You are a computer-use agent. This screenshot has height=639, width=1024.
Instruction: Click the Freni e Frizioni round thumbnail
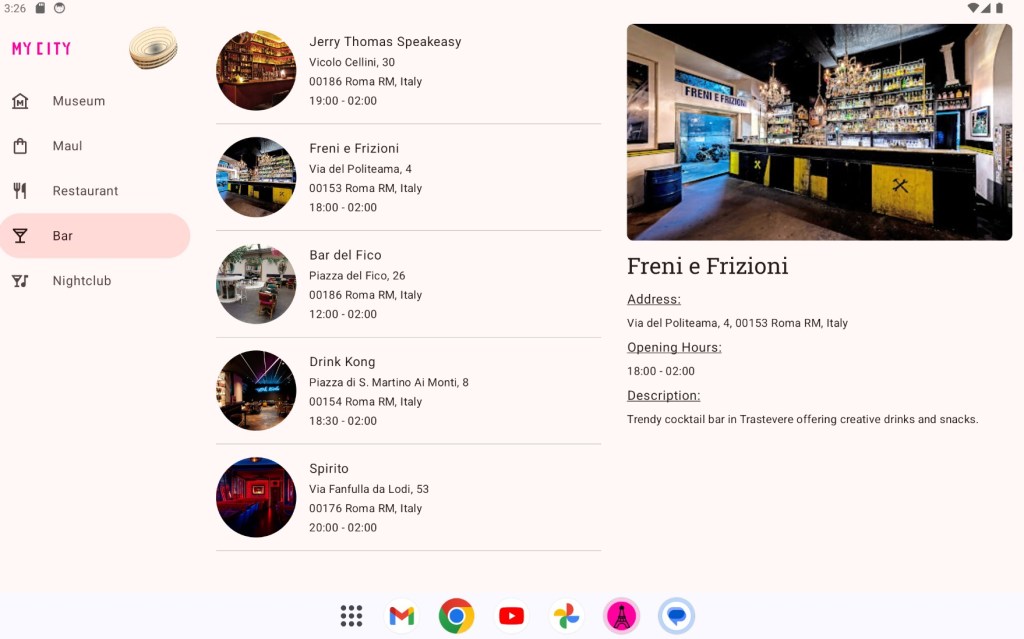point(256,177)
